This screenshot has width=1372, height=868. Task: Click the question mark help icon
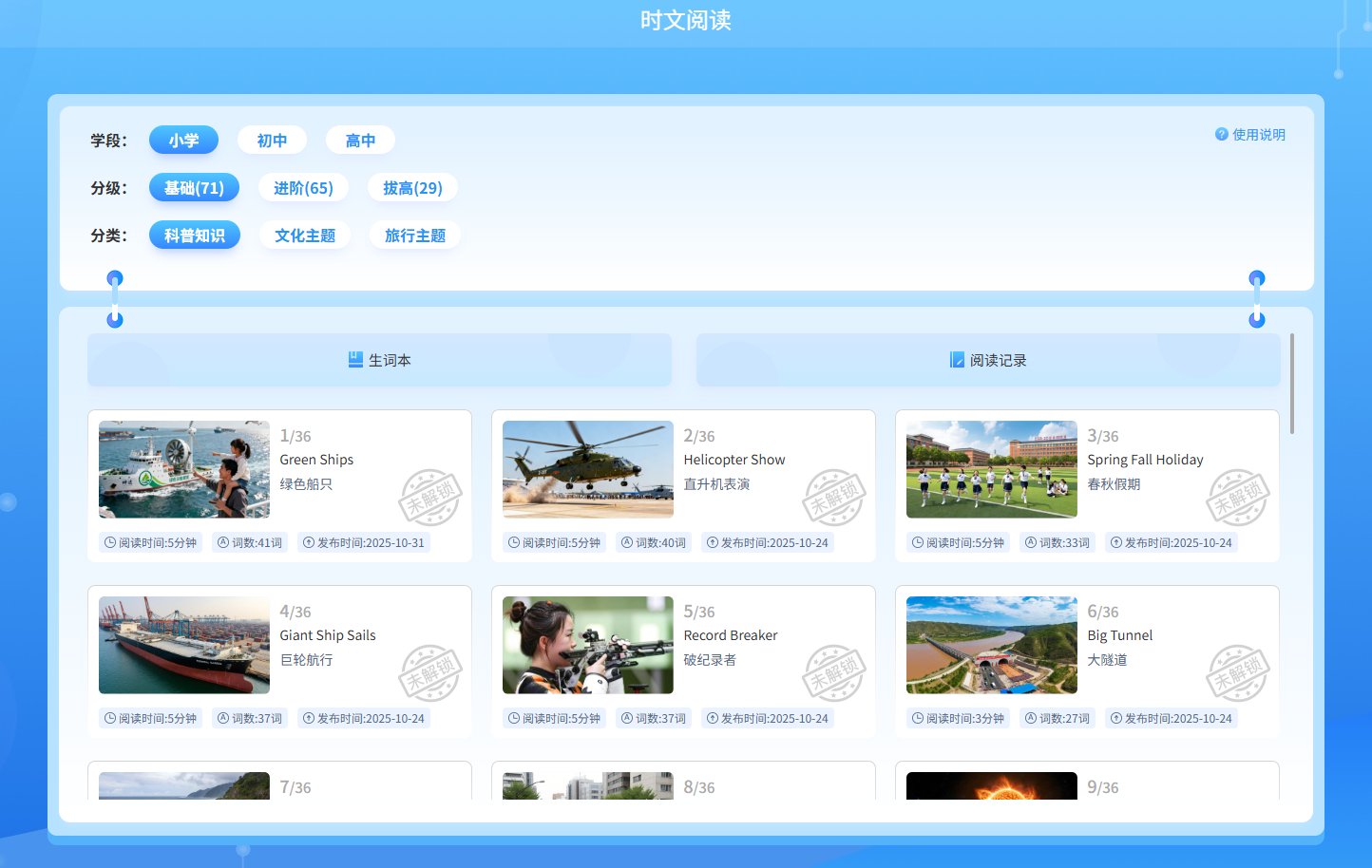click(x=1221, y=135)
